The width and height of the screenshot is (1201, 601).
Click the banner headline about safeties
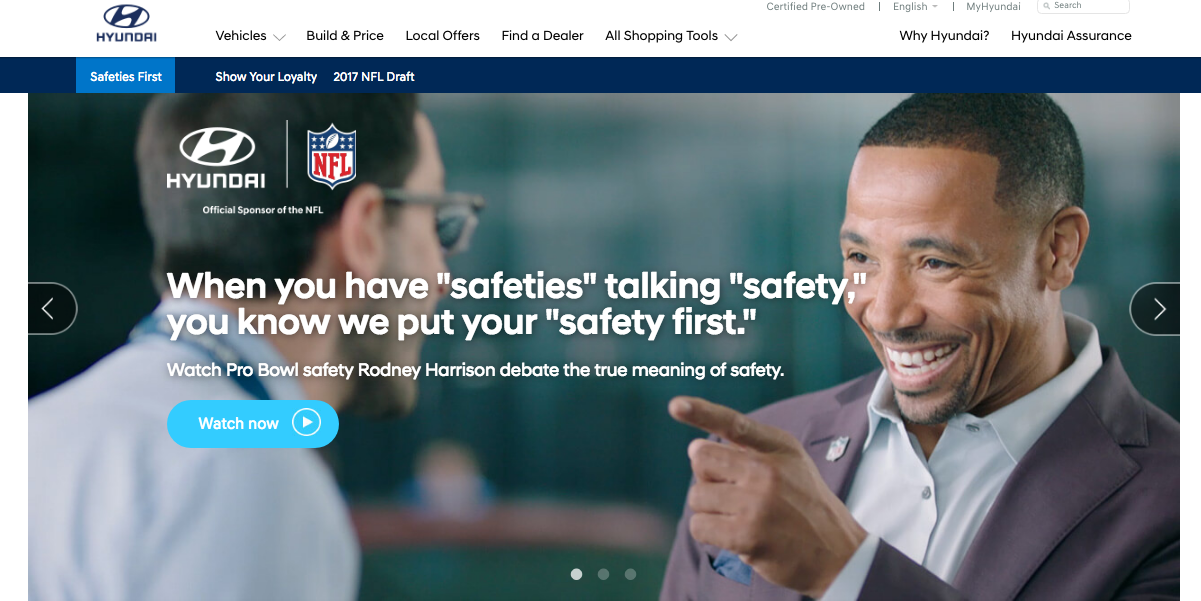[x=516, y=304]
